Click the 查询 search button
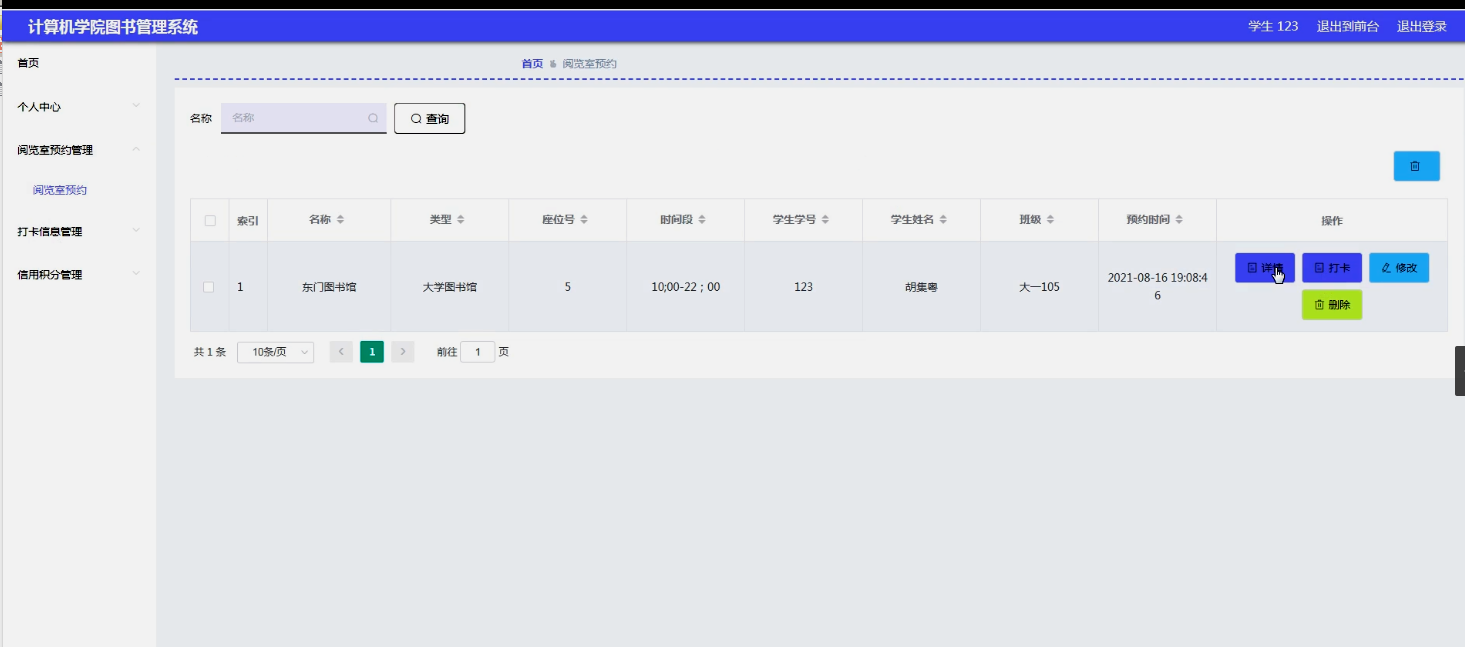This screenshot has height=647, width=1465. [x=429, y=118]
